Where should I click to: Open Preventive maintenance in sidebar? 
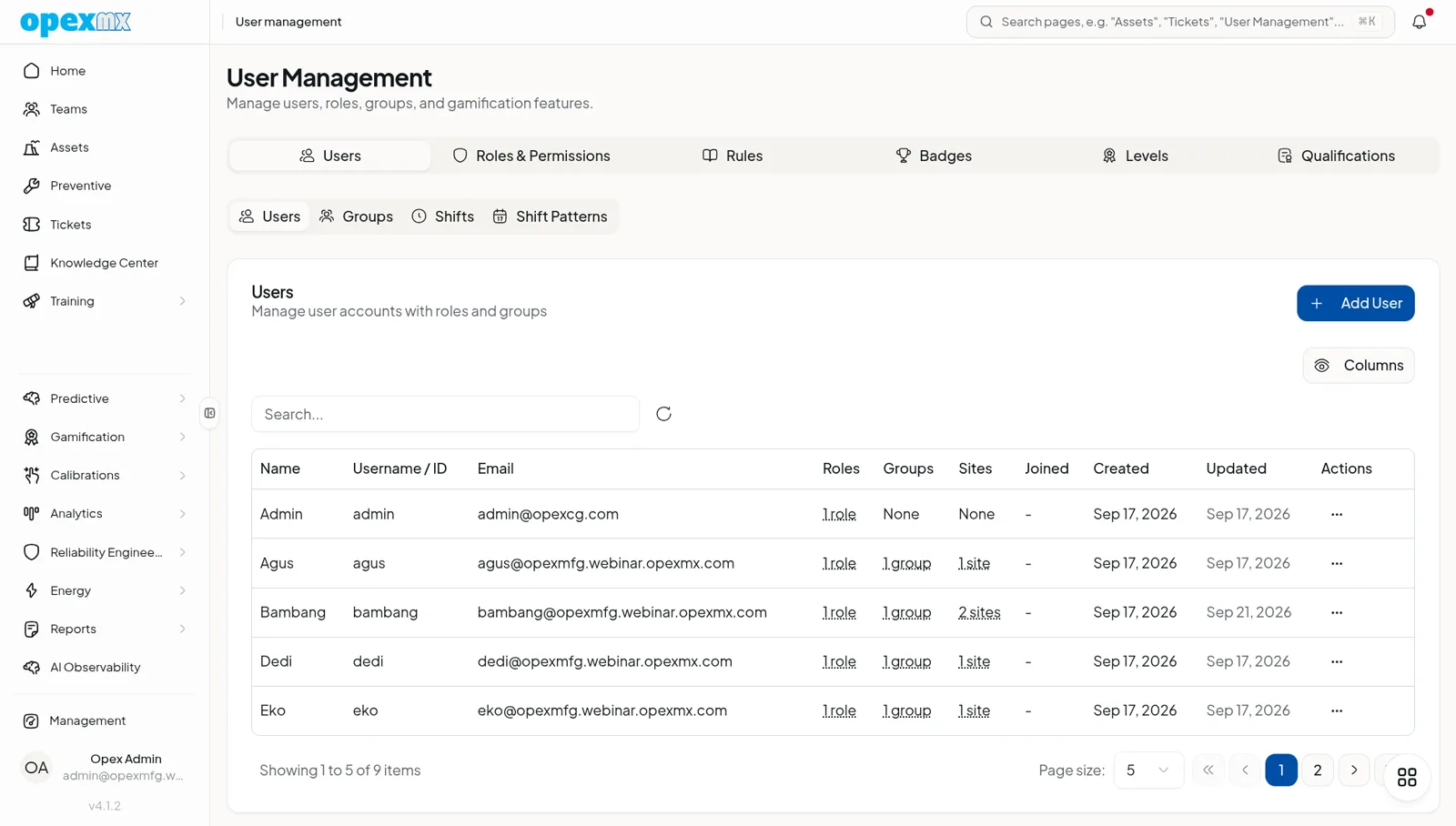pos(105,186)
